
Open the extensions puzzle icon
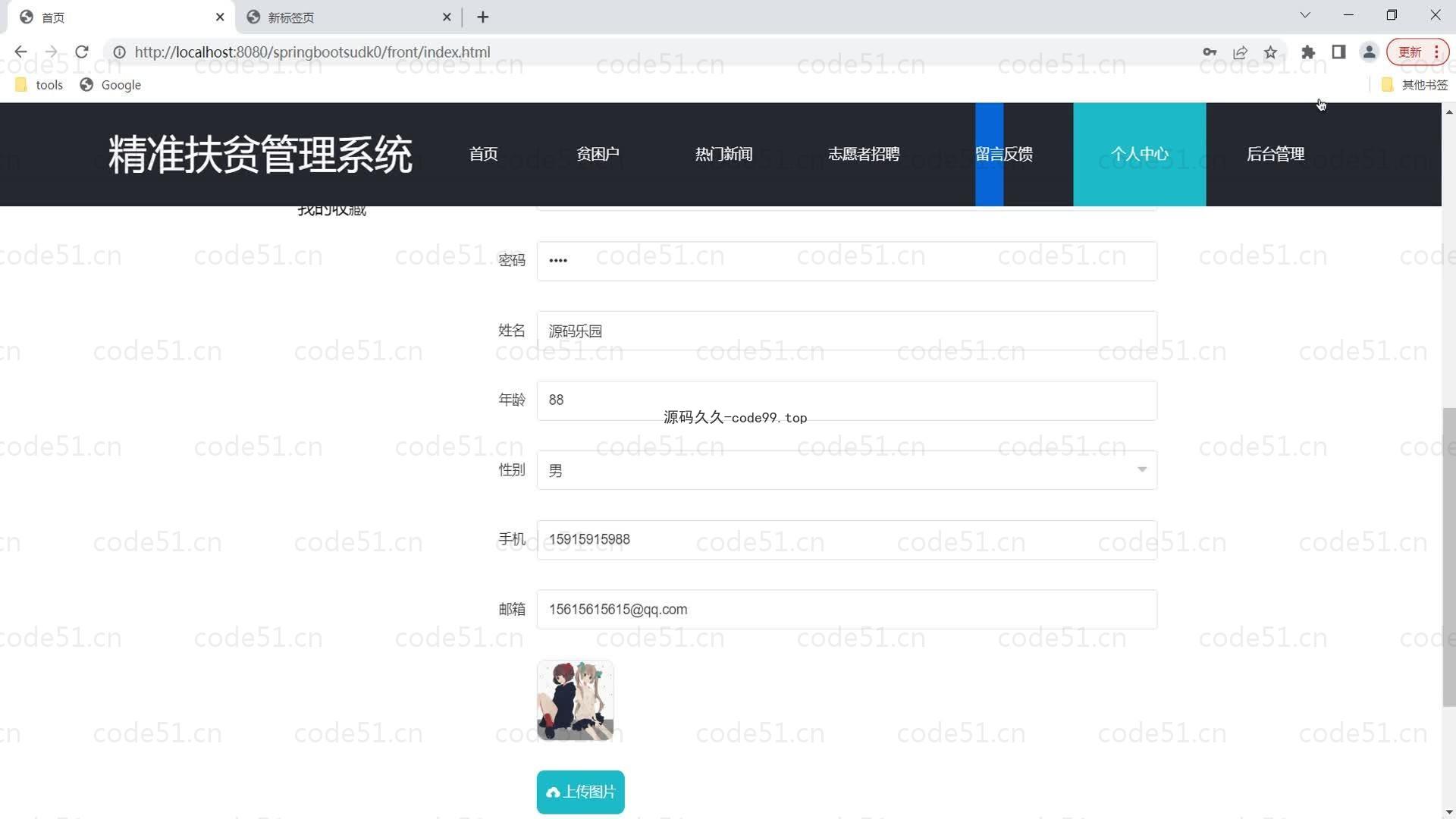[x=1308, y=52]
